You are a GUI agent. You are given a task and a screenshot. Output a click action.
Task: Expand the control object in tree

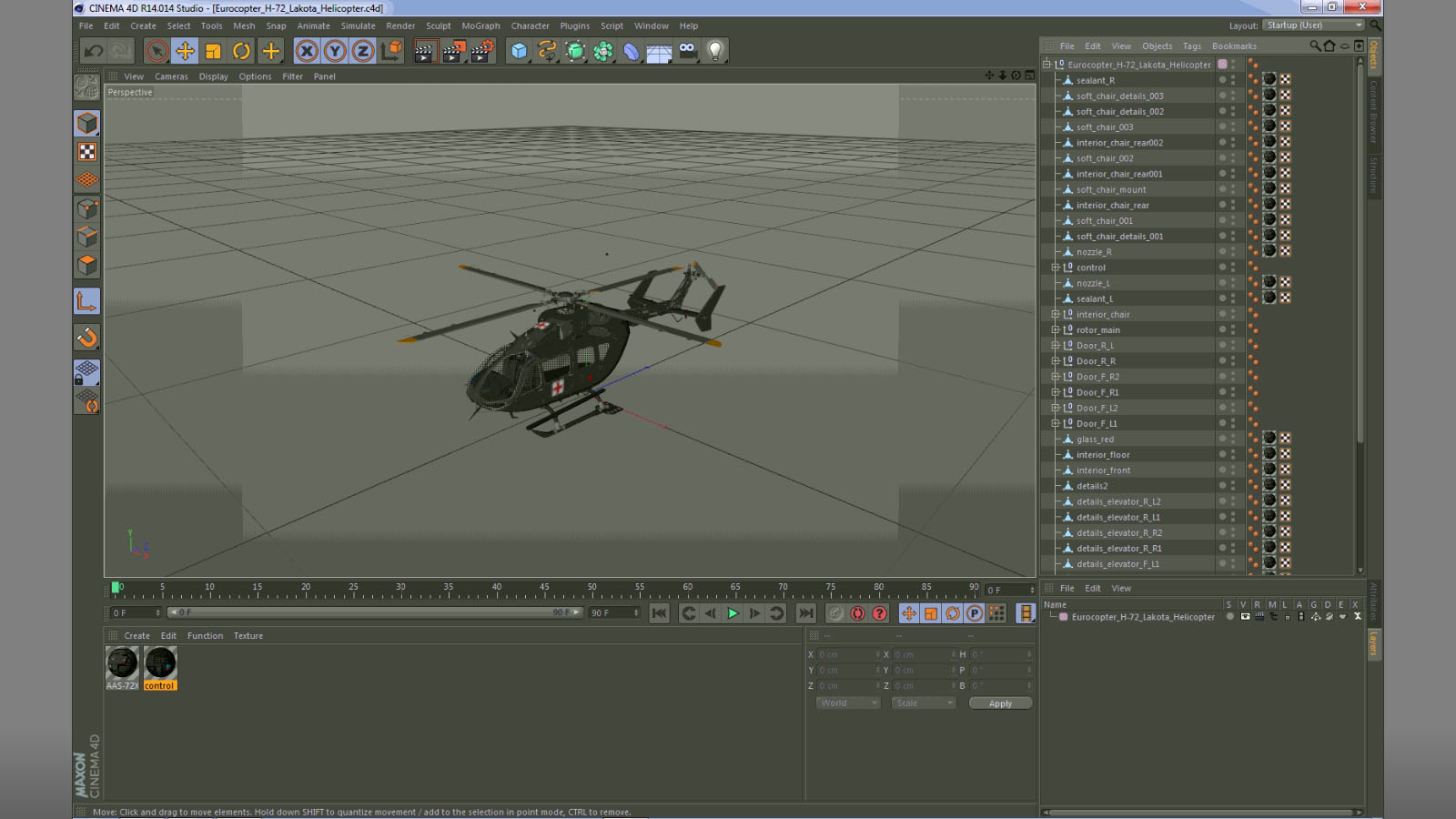(1056, 268)
